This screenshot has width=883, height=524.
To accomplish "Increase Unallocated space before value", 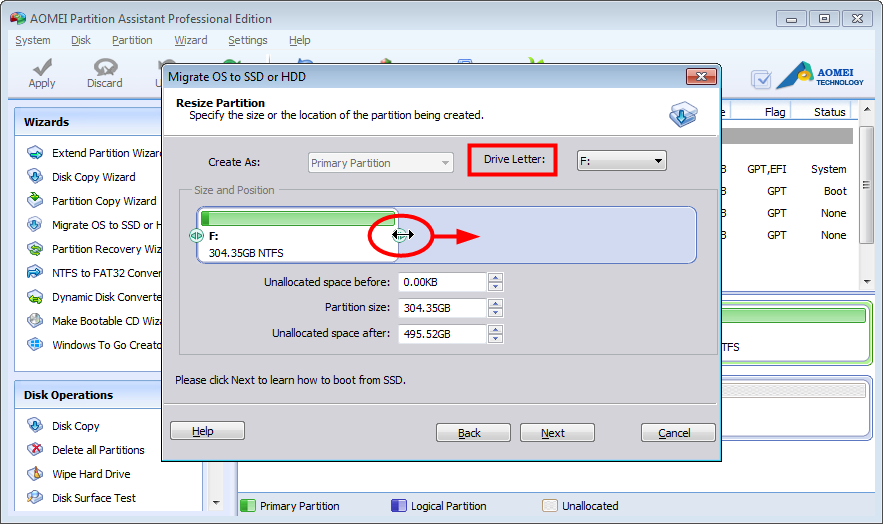I will (x=496, y=277).
